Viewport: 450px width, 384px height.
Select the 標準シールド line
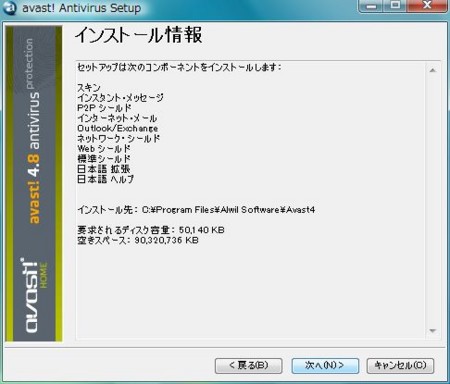[104, 159]
